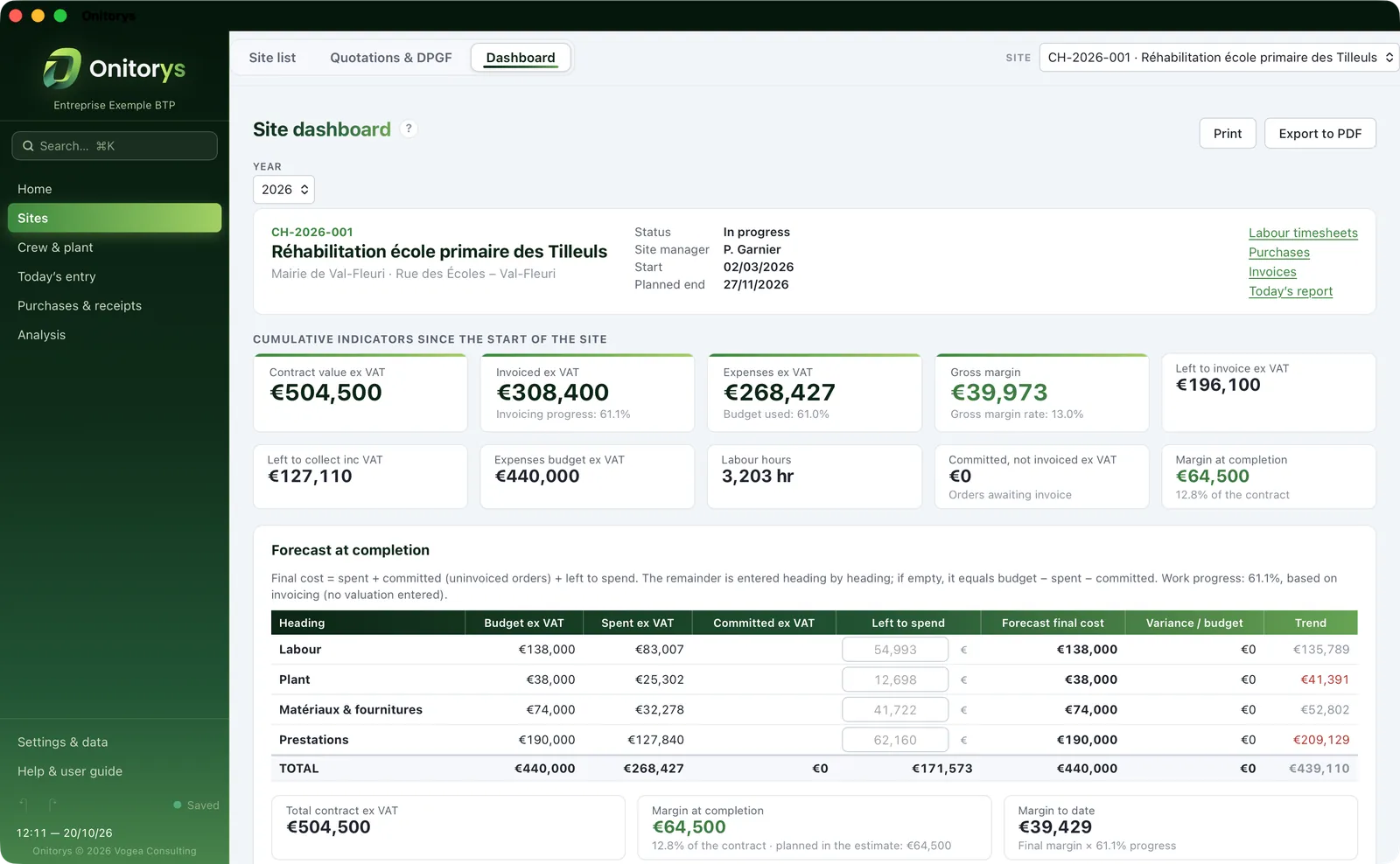Click the date and time 12:11 — 20/10/26
This screenshot has height=864, width=1400.
(65, 833)
